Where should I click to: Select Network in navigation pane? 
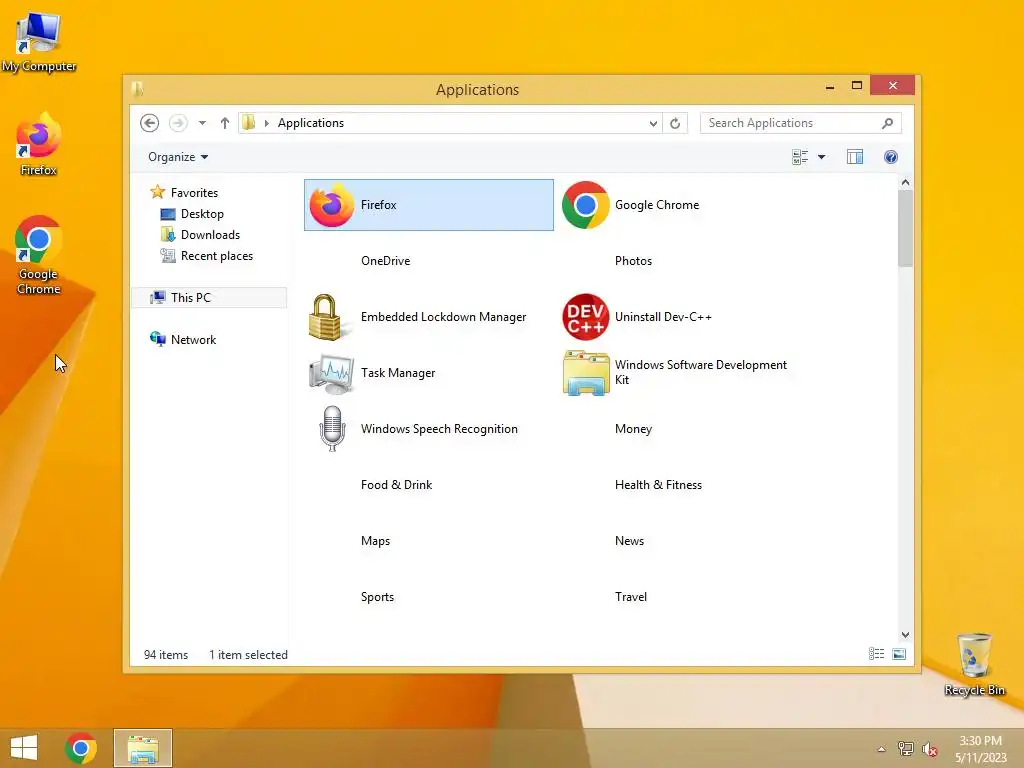tap(193, 340)
